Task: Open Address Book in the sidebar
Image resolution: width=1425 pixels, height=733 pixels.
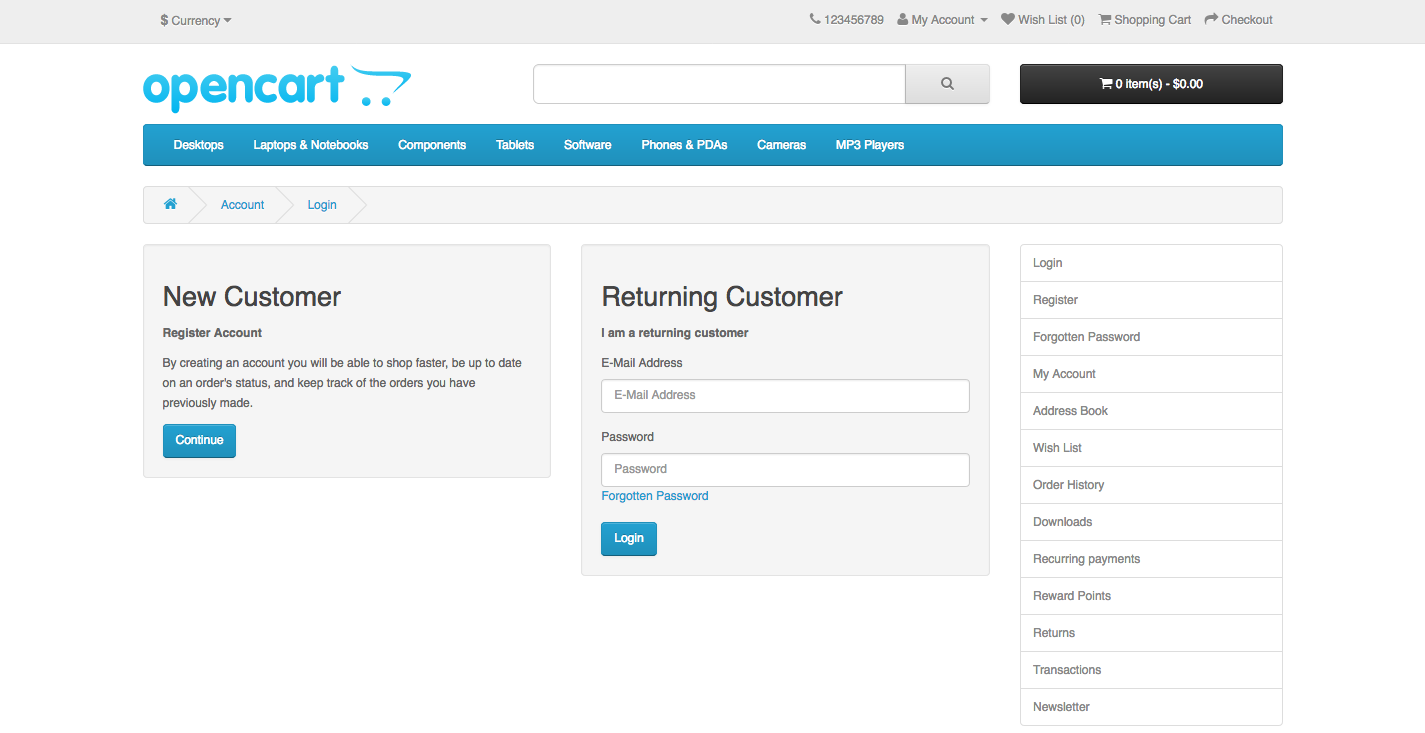Action: 1151,411
